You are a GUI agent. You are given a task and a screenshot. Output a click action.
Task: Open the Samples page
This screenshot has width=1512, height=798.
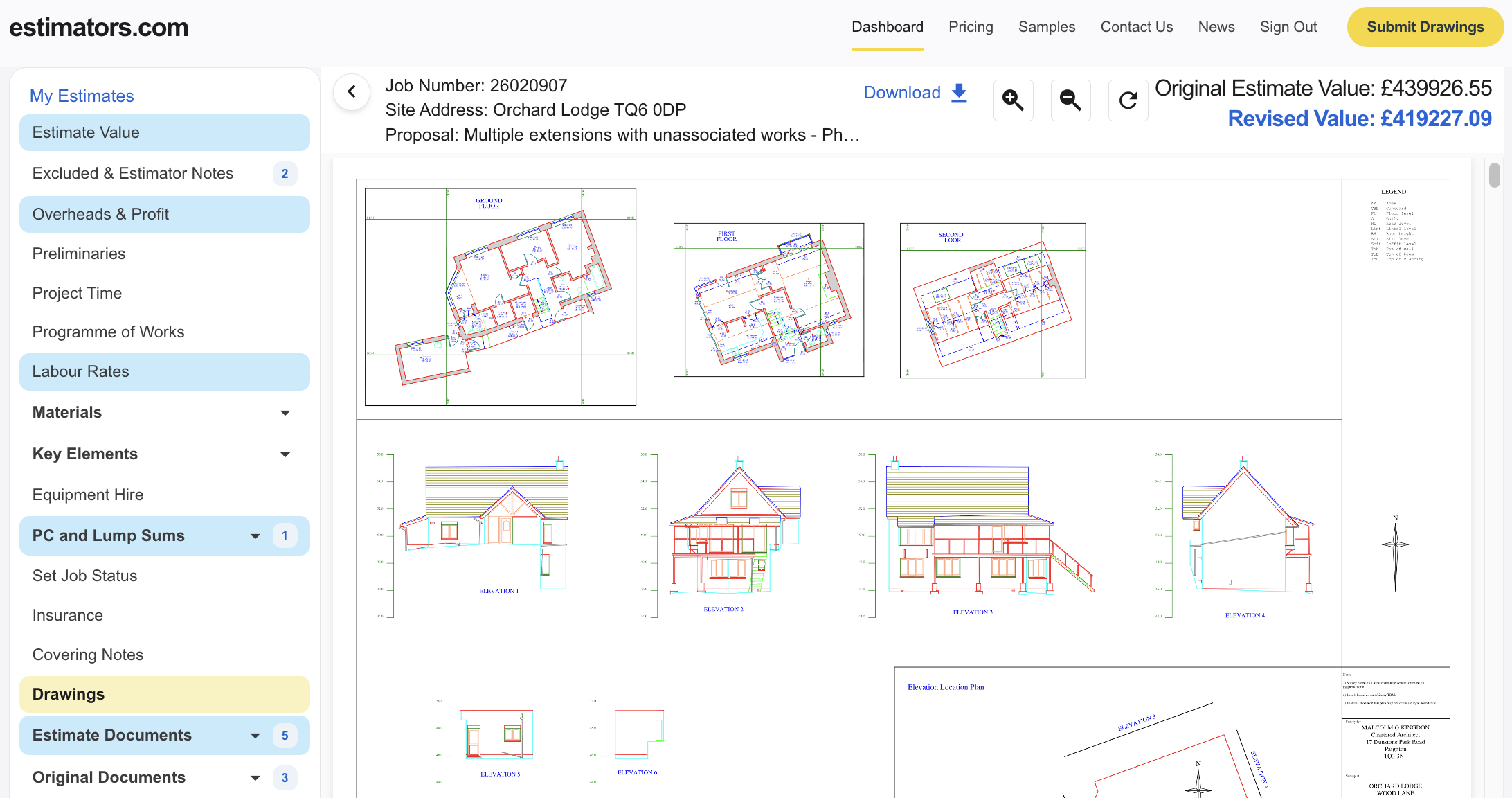click(1046, 27)
